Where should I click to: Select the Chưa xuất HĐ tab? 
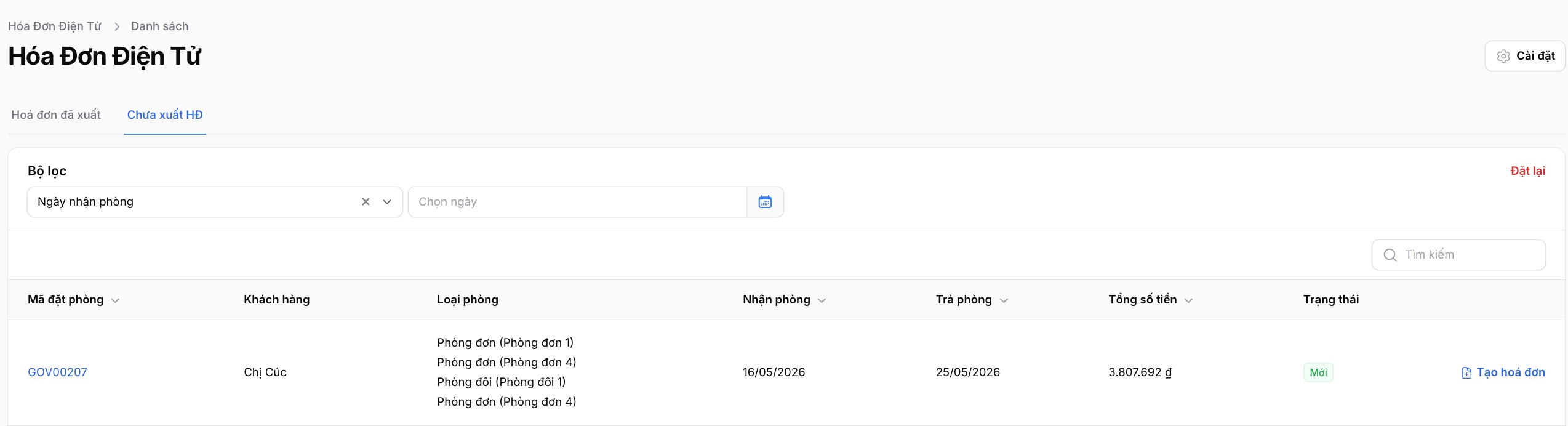(165, 115)
